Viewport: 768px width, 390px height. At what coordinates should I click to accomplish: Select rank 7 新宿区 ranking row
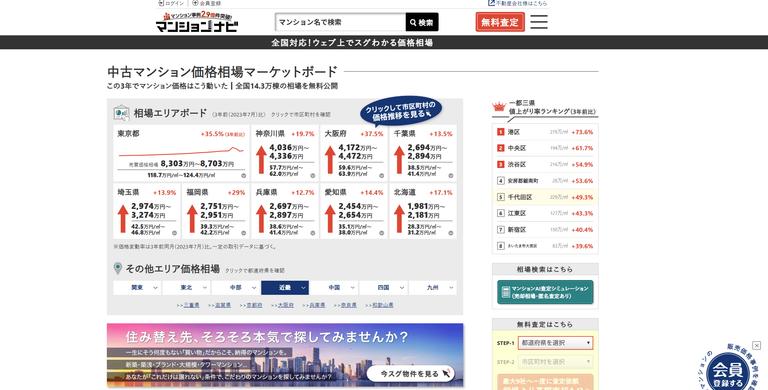click(545, 229)
